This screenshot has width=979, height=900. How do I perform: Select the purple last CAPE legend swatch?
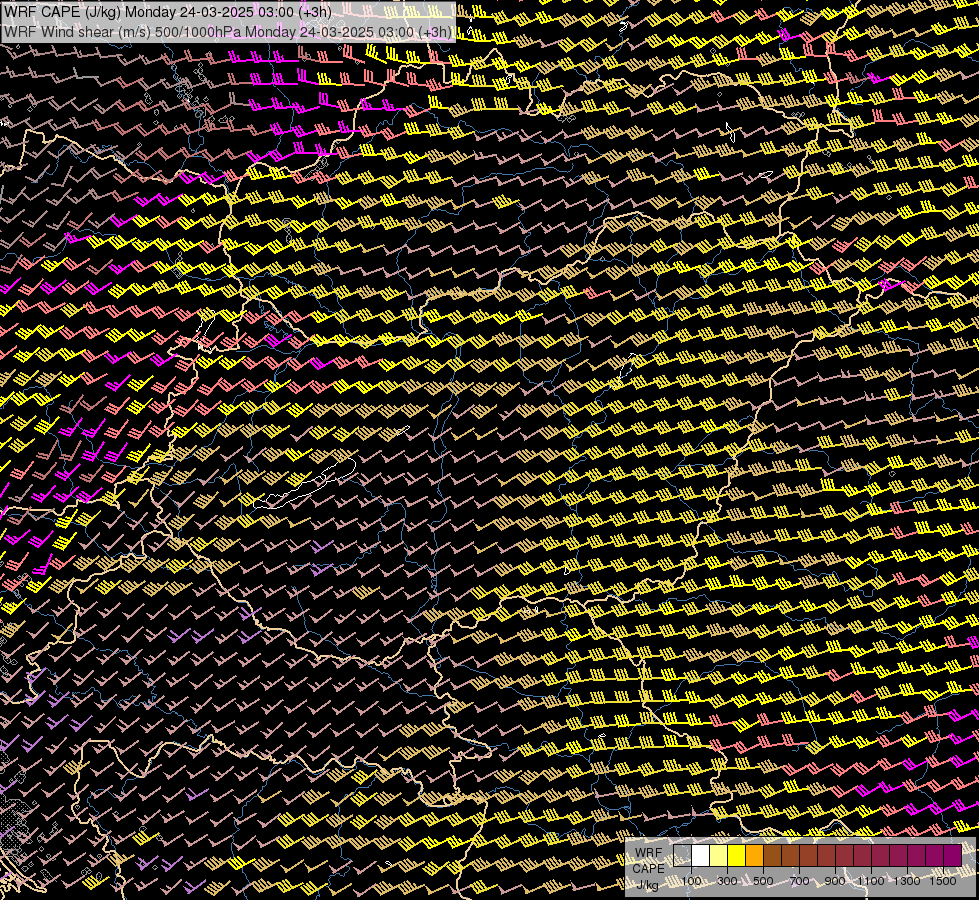coord(953,856)
